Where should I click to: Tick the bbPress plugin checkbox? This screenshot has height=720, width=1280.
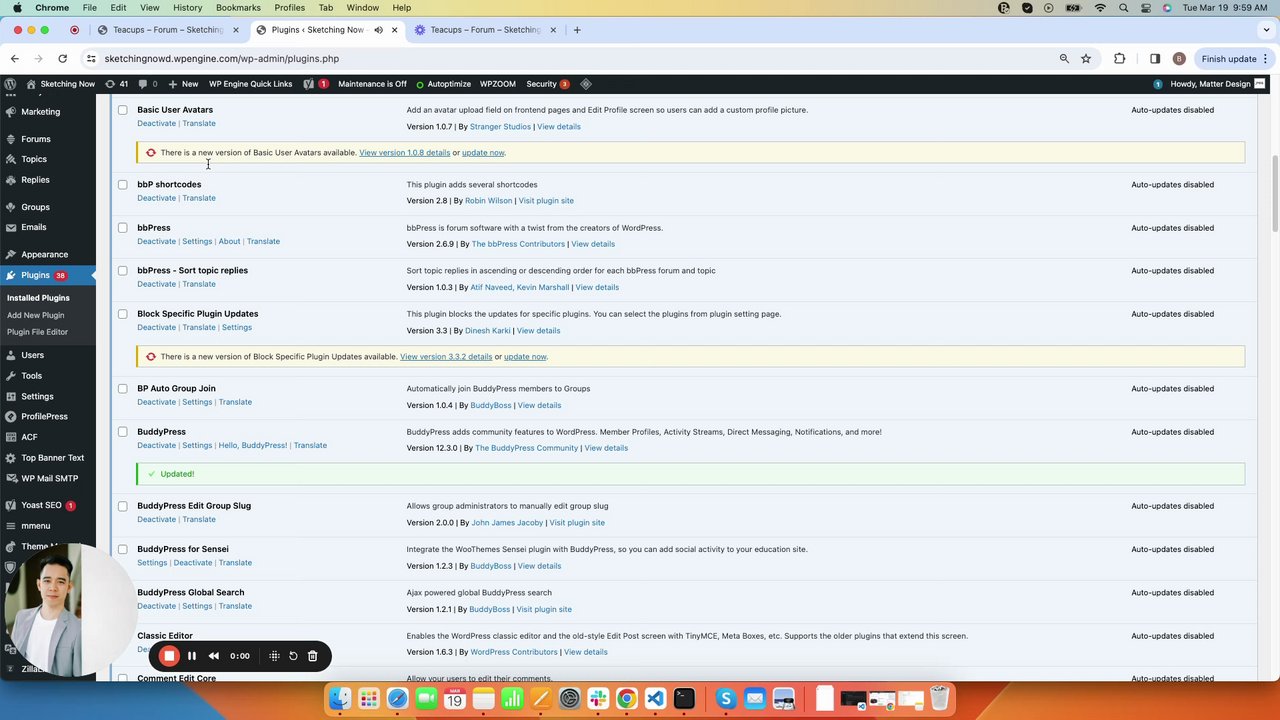[123, 228]
